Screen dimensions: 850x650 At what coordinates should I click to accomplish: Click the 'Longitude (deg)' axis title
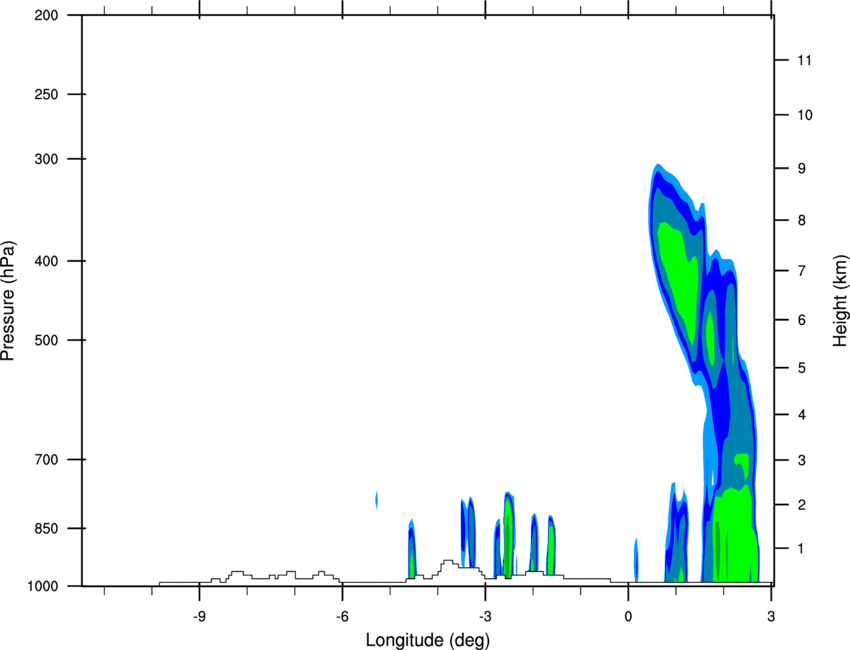click(428, 640)
